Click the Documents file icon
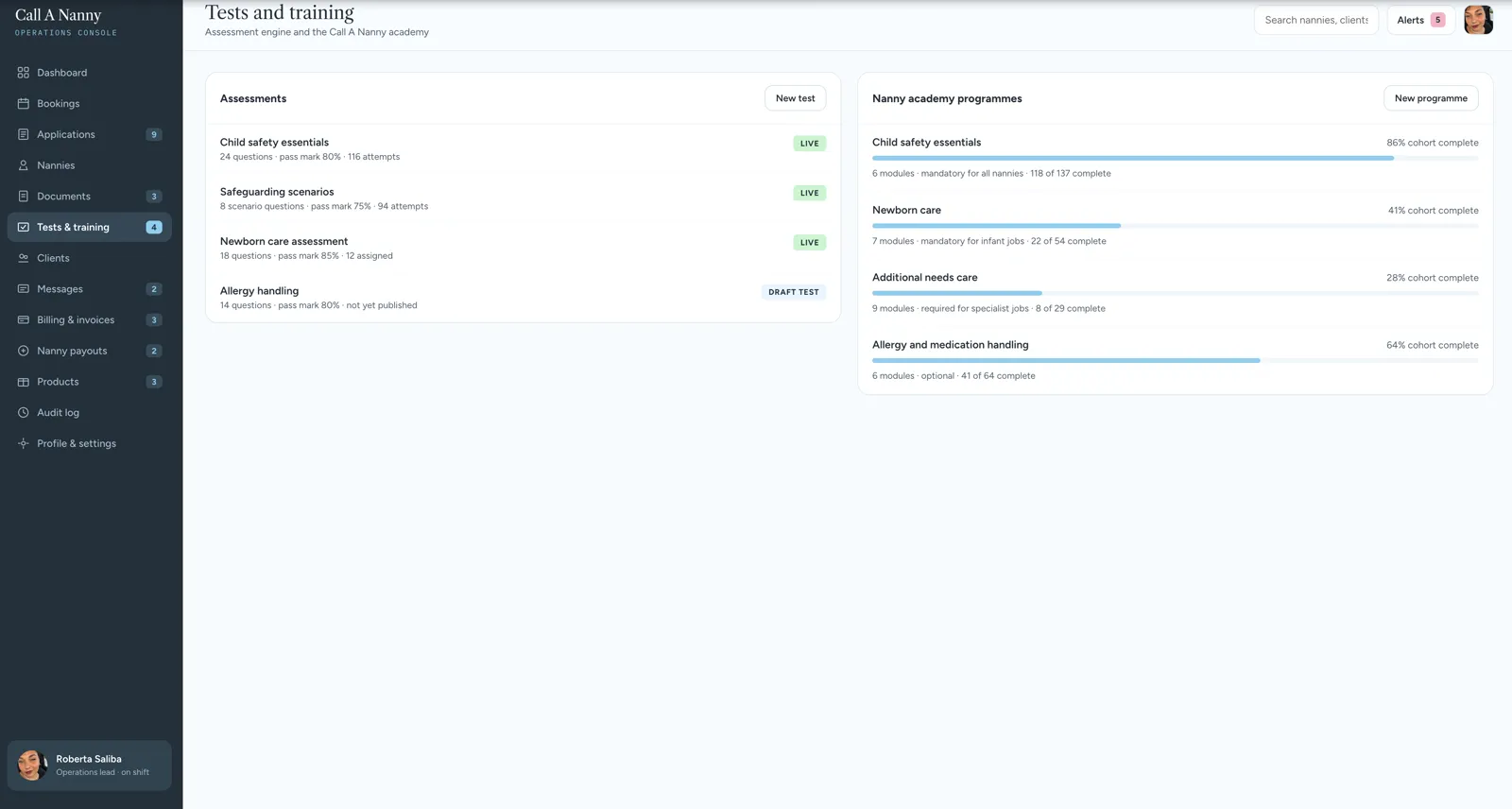This screenshot has height=809, width=1512. coord(24,197)
